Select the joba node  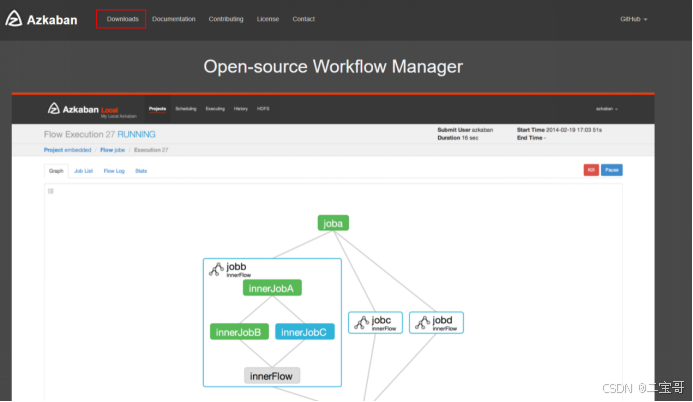(333, 223)
